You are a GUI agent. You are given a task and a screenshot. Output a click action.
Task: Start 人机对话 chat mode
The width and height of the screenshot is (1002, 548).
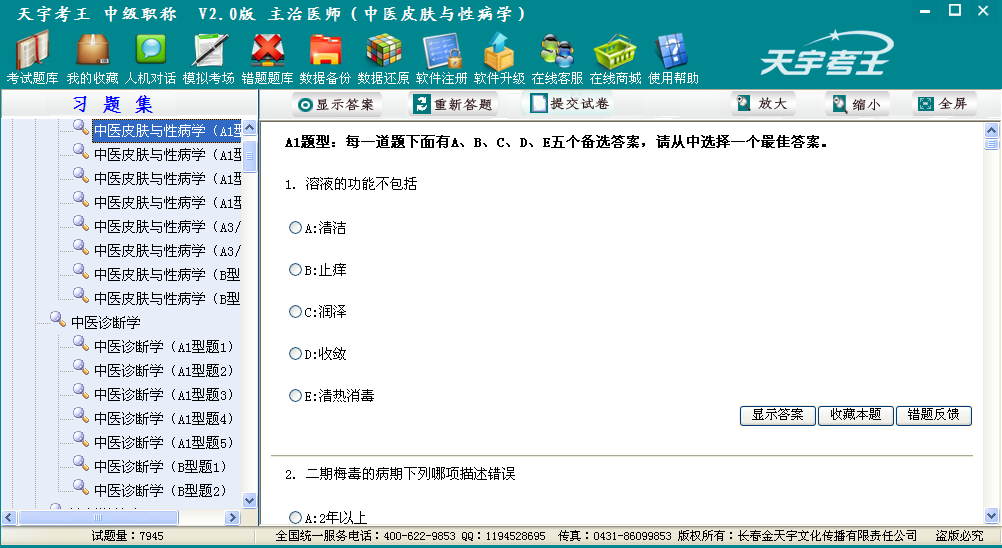tap(150, 59)
